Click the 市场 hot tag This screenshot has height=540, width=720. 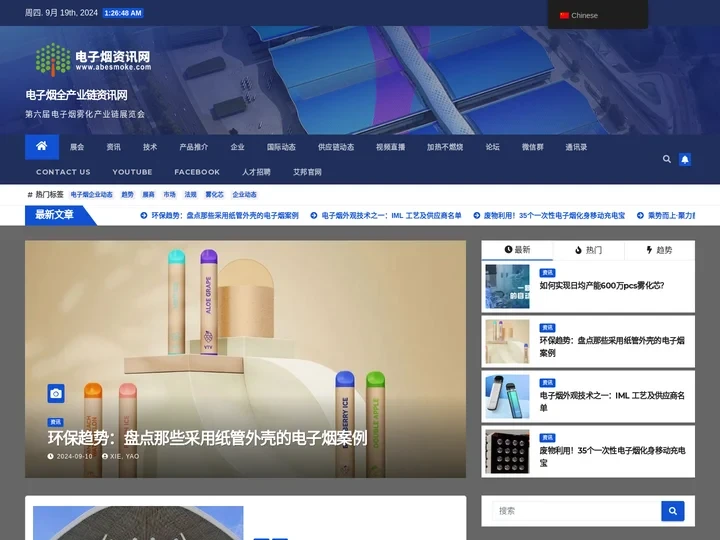169,194
